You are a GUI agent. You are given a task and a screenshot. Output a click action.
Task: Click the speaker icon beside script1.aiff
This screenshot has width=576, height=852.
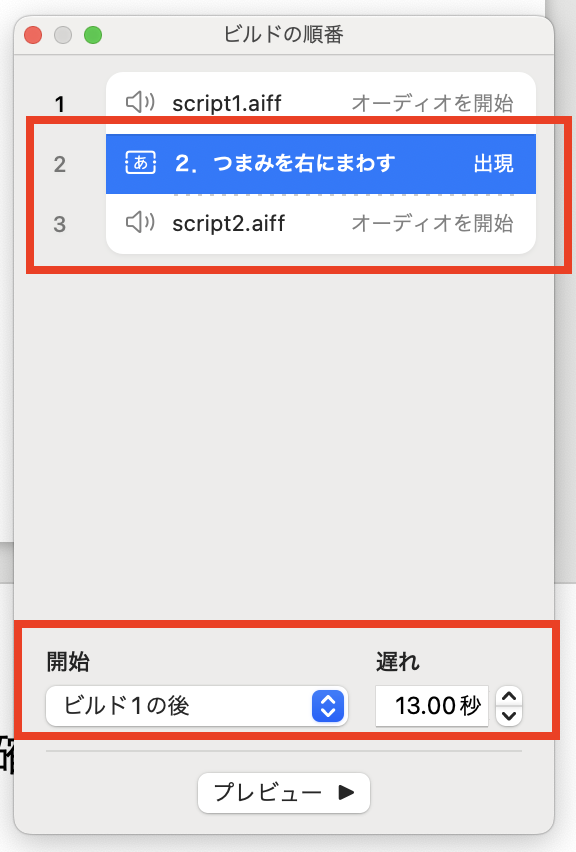coord(140,102)
